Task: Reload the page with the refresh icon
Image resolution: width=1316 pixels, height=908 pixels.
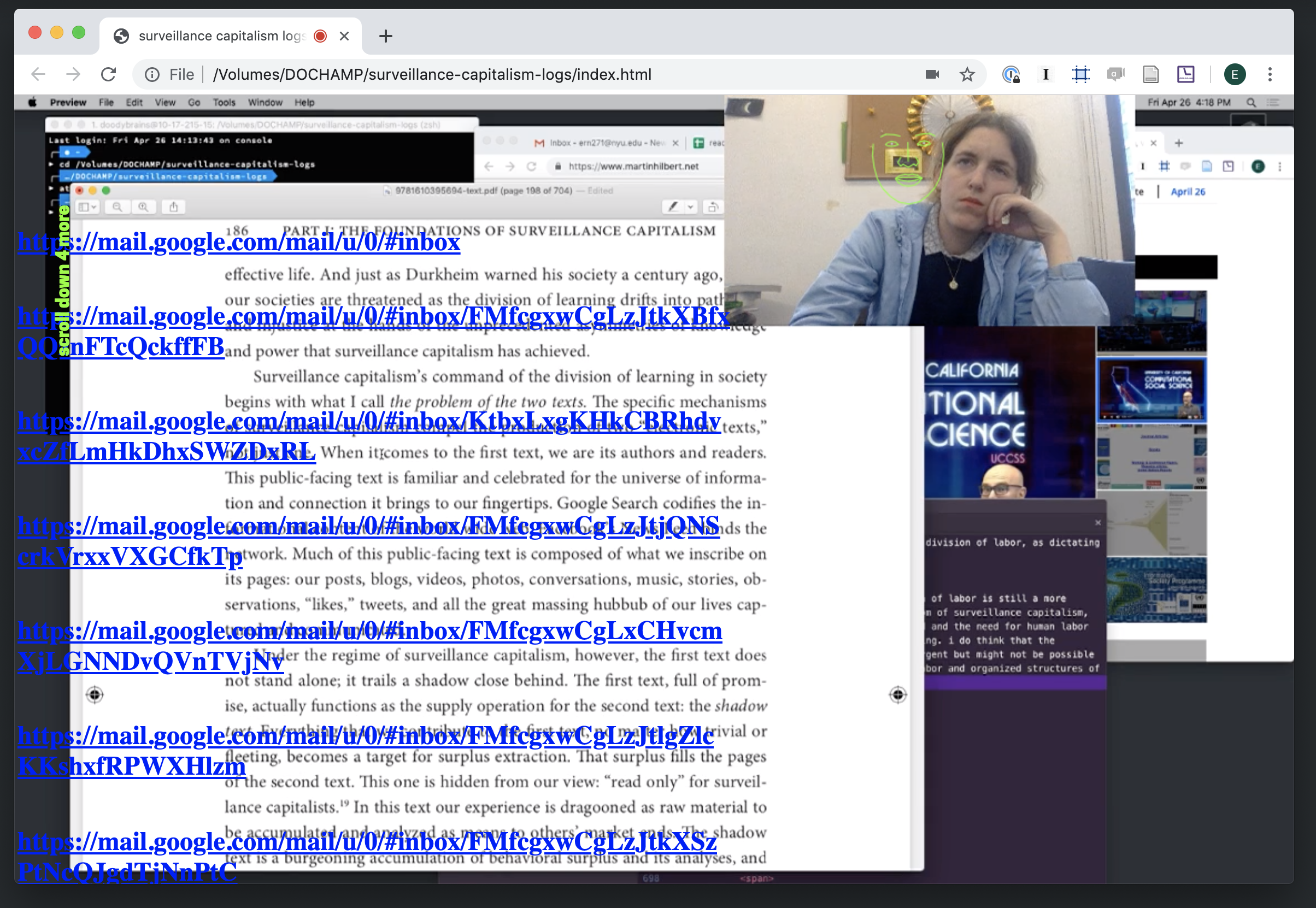Action: (x=109, y=74)
